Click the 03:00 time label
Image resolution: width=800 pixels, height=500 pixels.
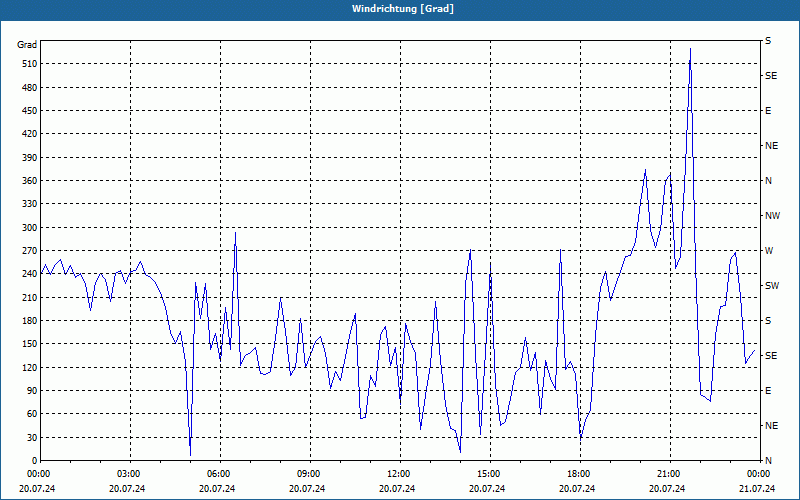click(x=130, y=474)
